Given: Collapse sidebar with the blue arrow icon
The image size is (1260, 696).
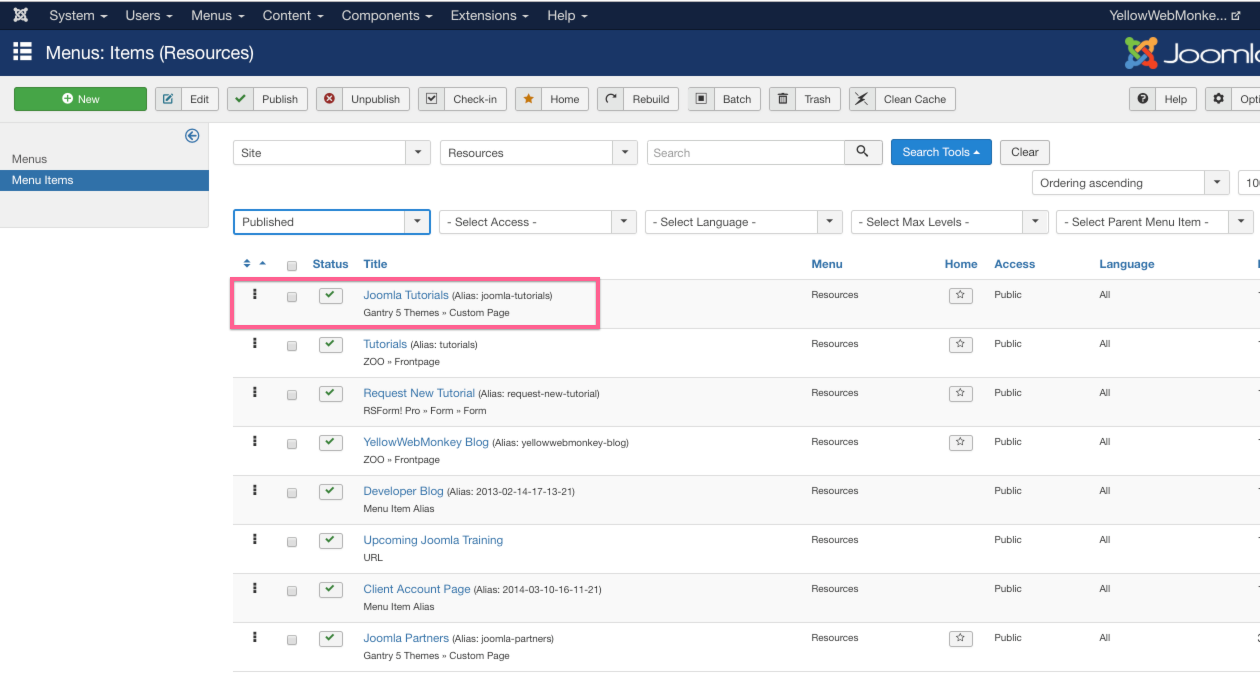Looking at the screenshot, I should [x=192, y=136].
